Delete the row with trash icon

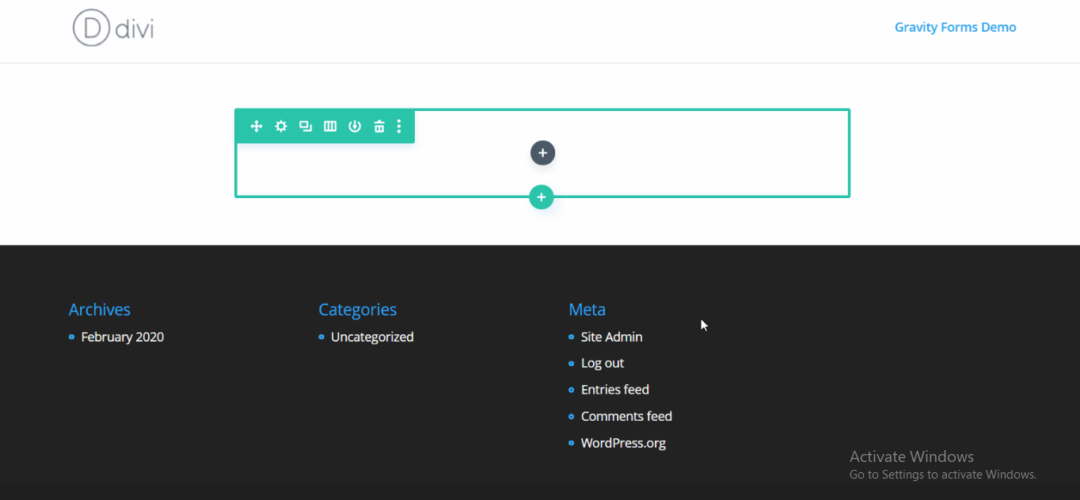coord(379,126)
